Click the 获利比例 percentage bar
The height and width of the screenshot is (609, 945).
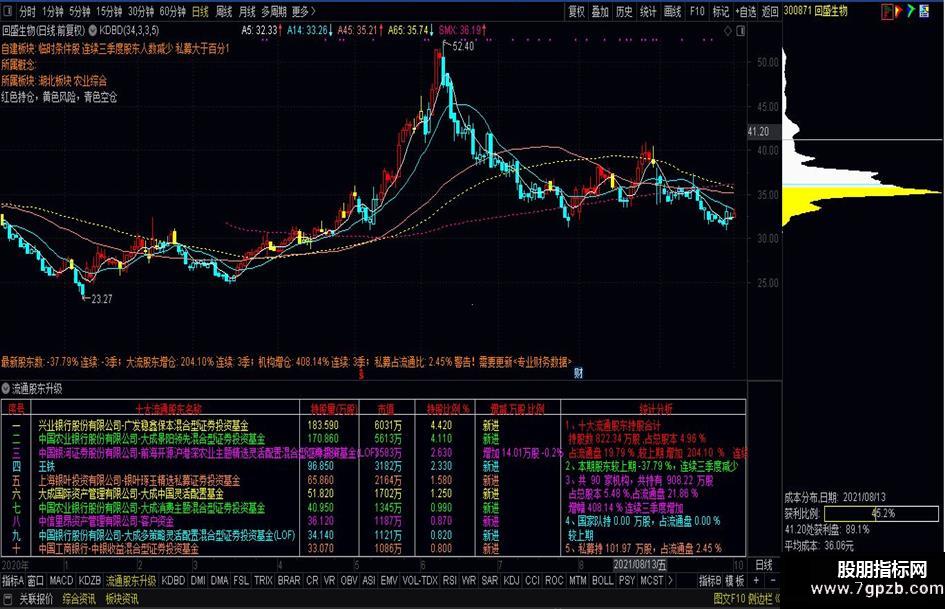click(x=881, y=514)
